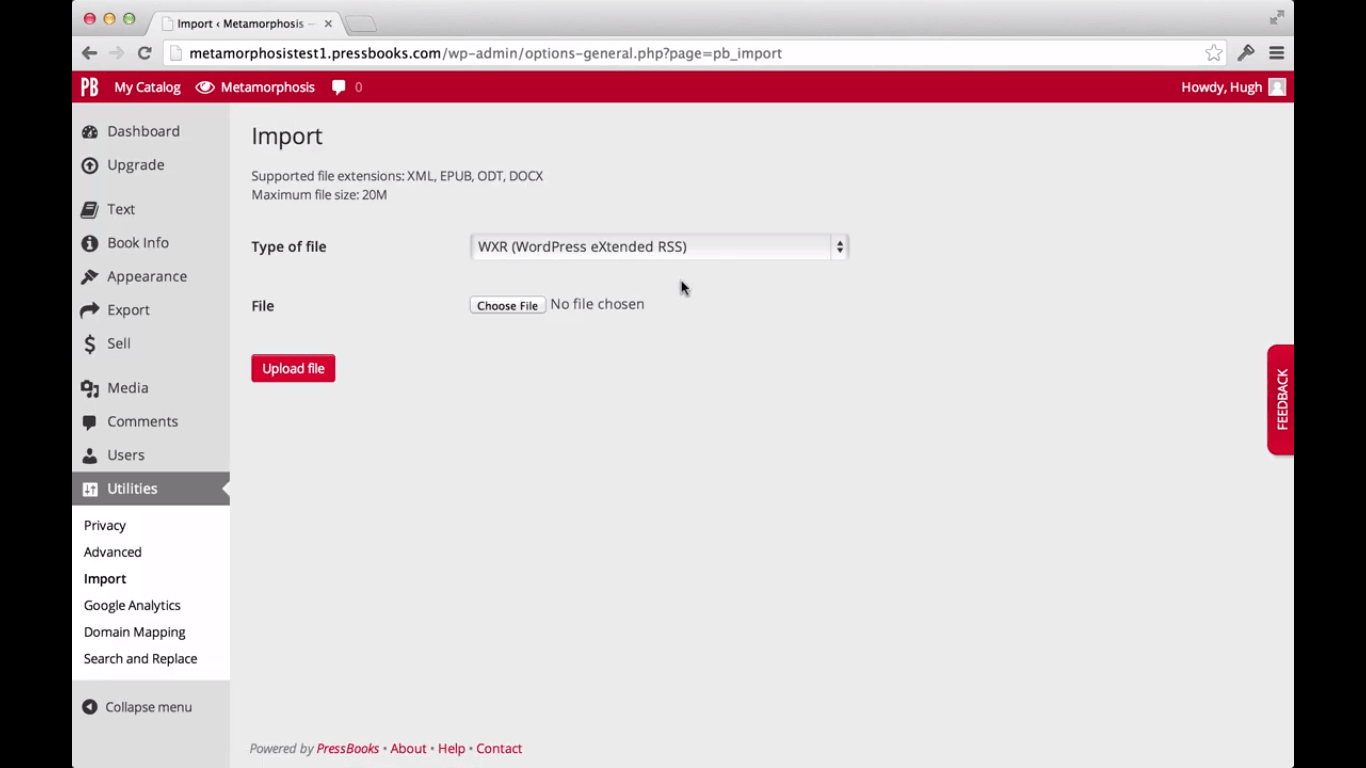Click the Media library icon

click(89, 387)
